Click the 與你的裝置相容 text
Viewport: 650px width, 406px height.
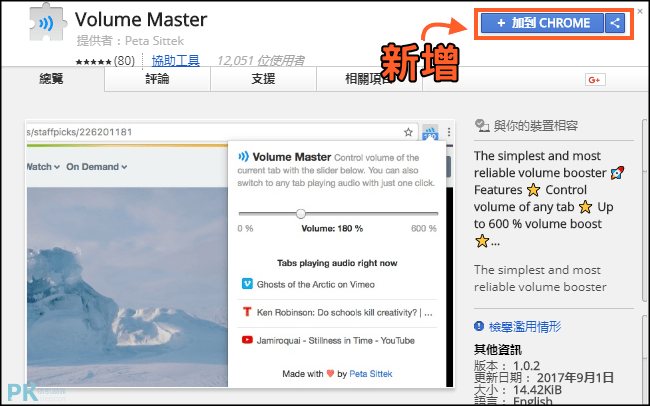click(x=536, y=126)
